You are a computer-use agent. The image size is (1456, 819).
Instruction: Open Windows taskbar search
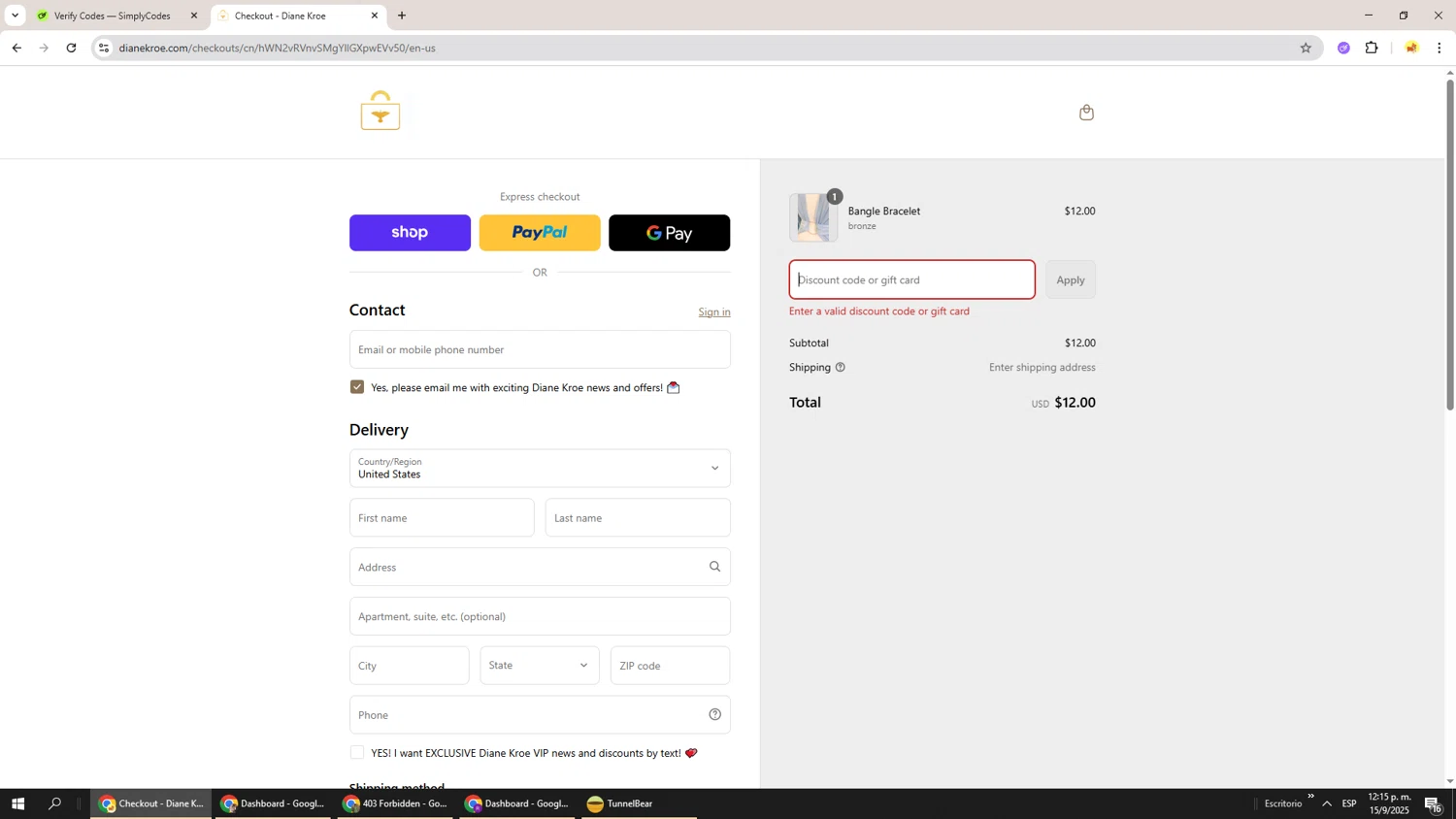click(x=54, y=803)
